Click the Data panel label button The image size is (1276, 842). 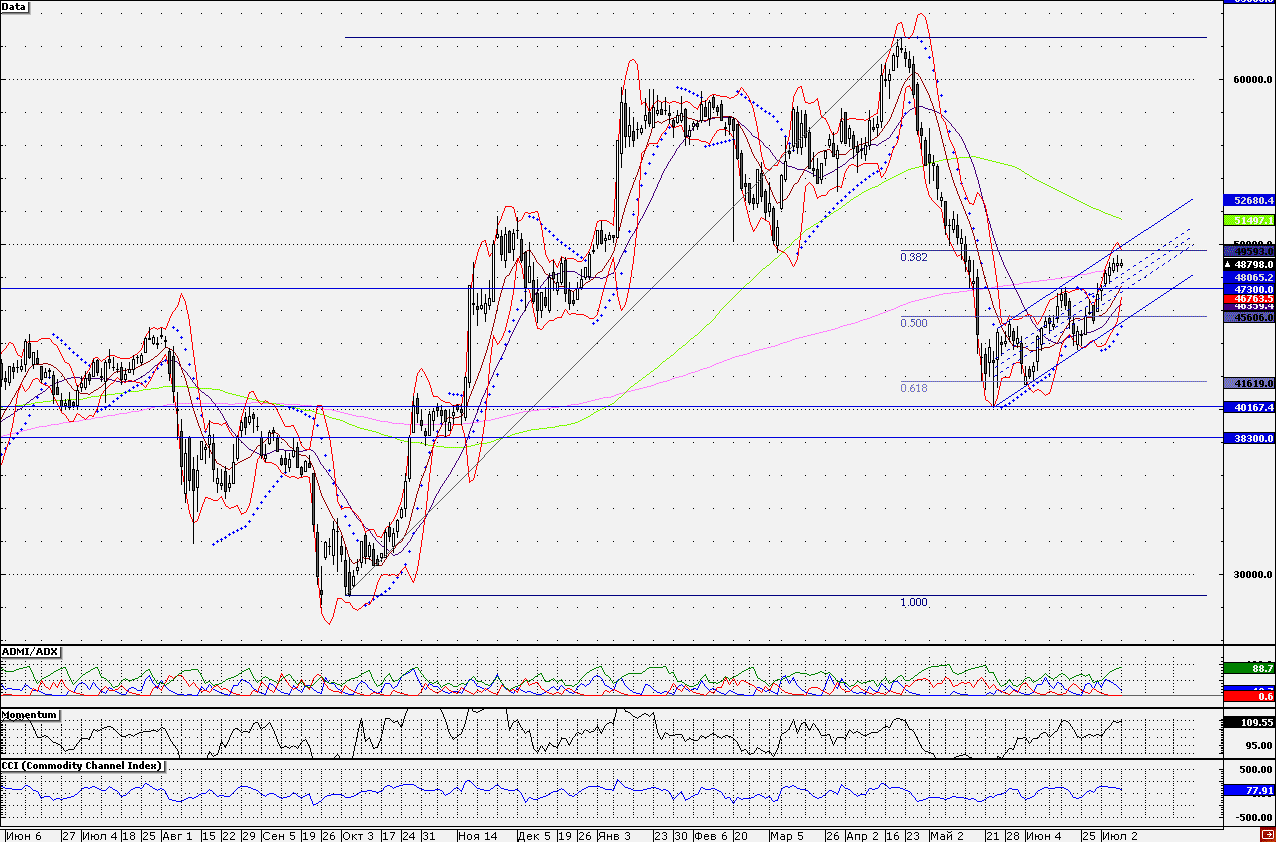coord(15,7)
